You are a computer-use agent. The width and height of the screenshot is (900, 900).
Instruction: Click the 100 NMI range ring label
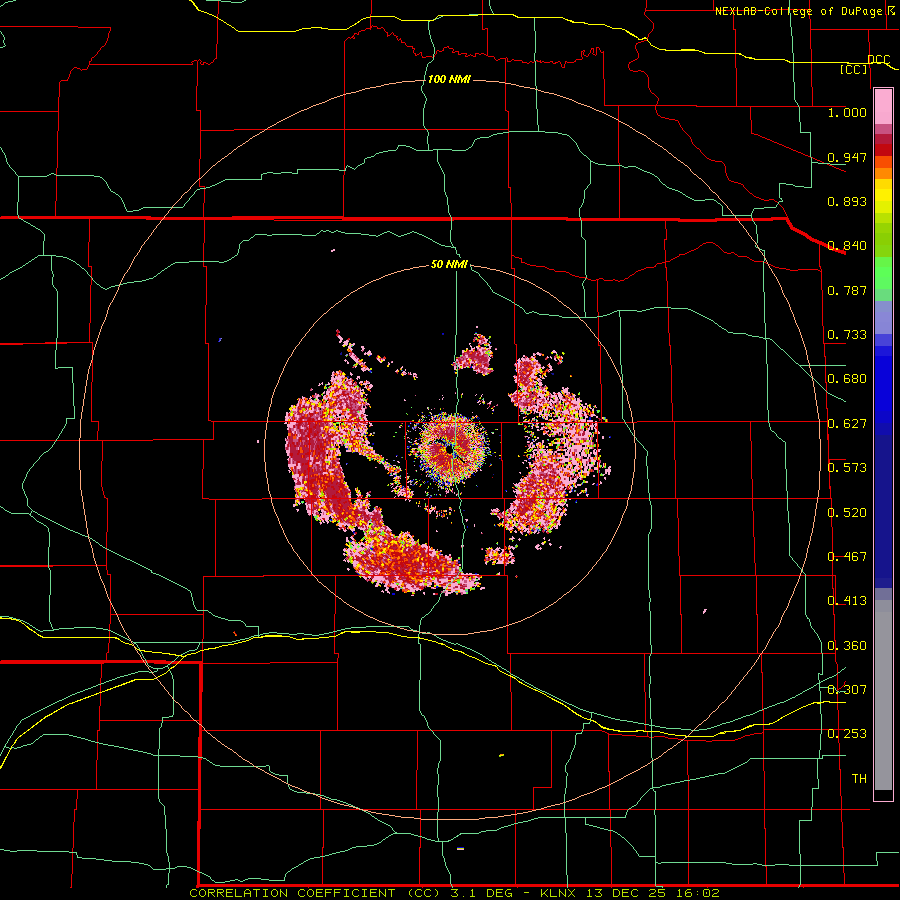click(449, 79)
